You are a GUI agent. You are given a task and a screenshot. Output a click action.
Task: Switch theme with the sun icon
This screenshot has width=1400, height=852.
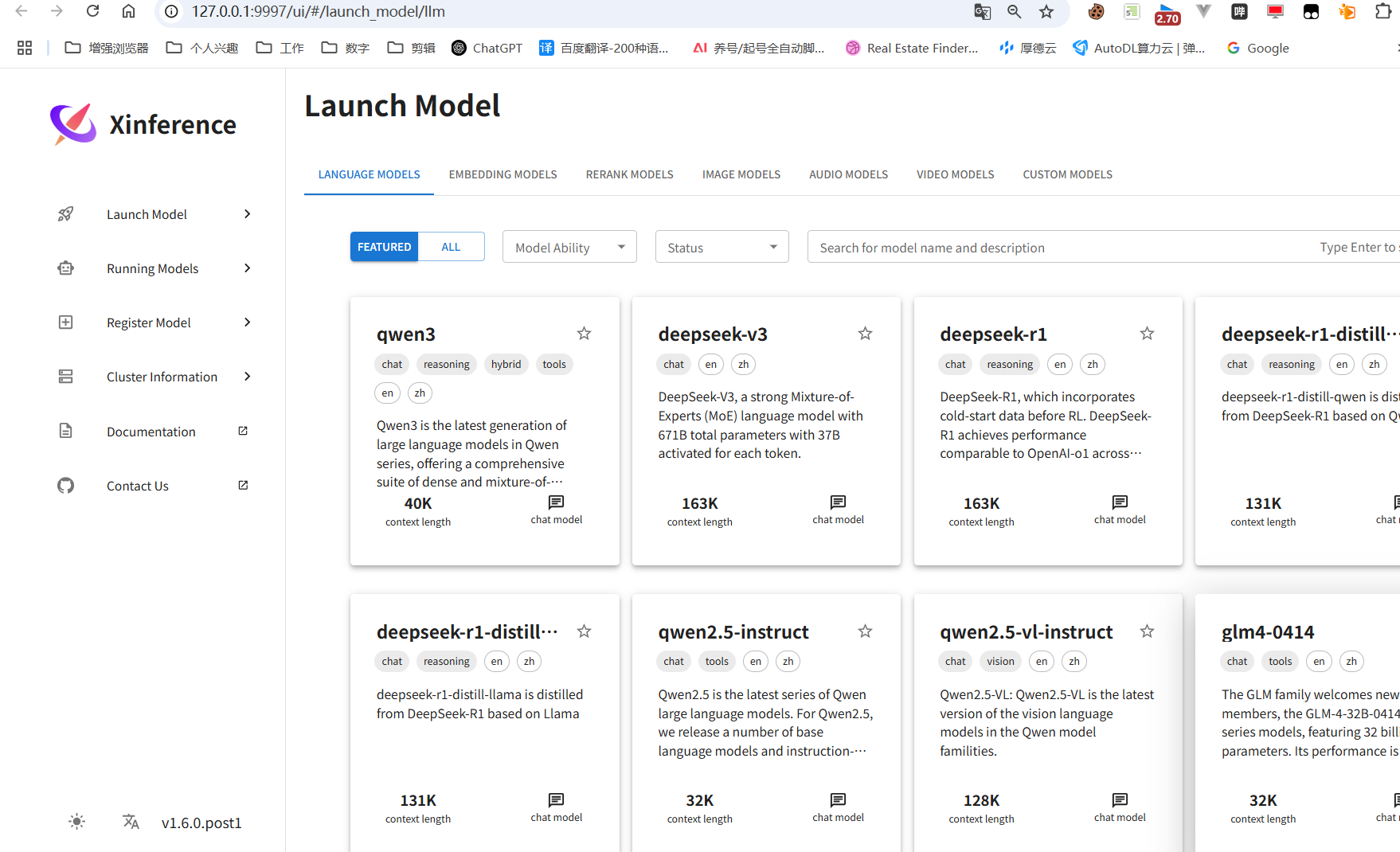76,822
